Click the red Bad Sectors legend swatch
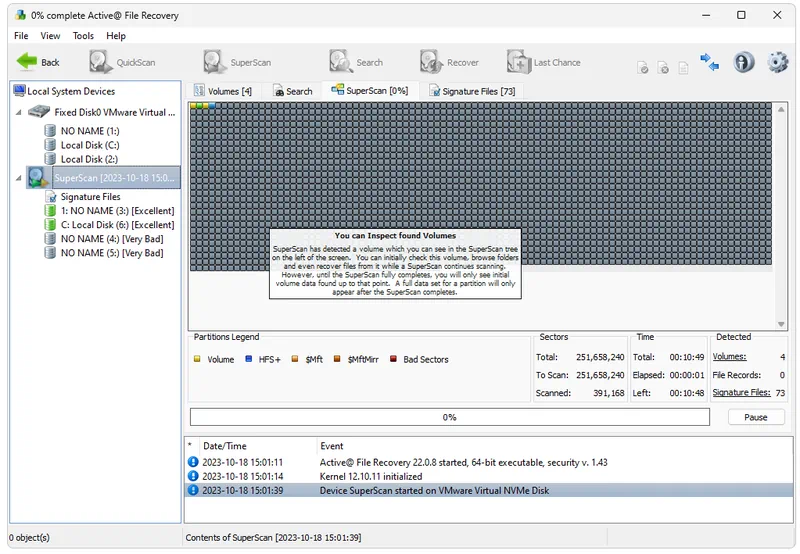This screenshot has width=800, height=554. point(393,359)
